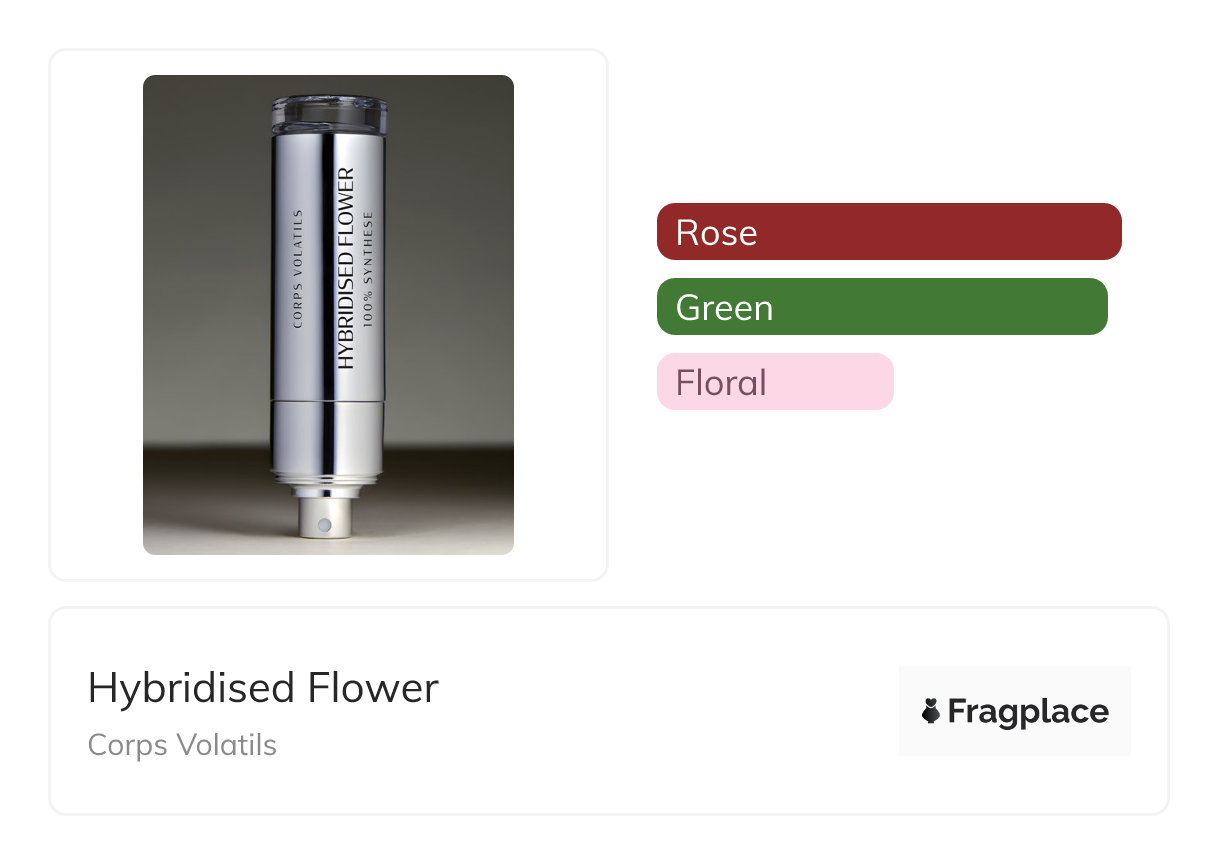Click the transparent cap atop the bottle
The height and width of the screenshot is (864, 1218).
point(329,113)
